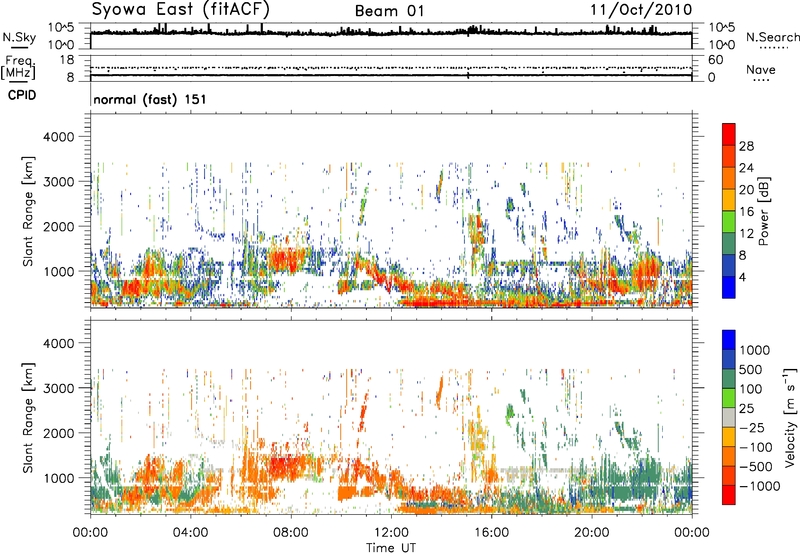The height and width of the screenshot is (554, 800).
Task: Click the "-500" velocity color bar value
Action: pyautogui.click(x=756, y=467)
